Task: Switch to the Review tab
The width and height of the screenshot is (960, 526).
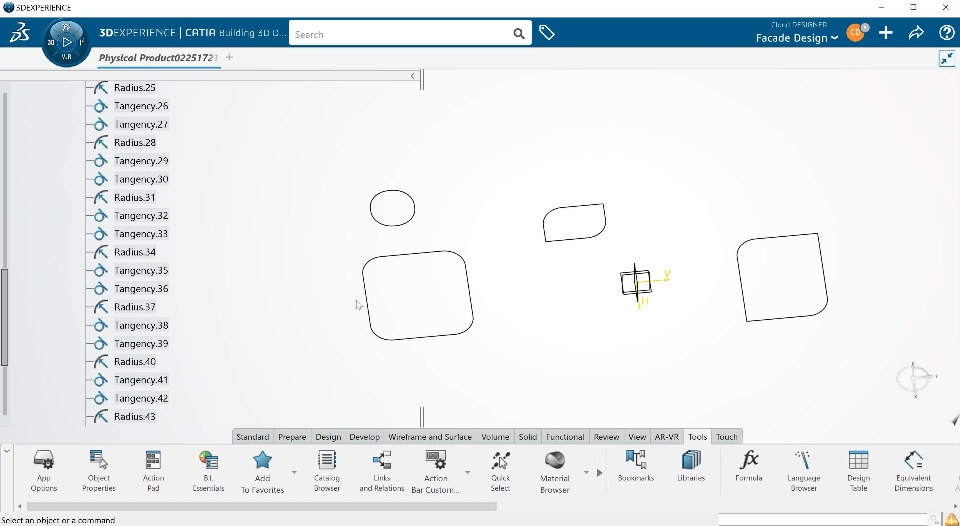Action: click(x=606, y=437)
